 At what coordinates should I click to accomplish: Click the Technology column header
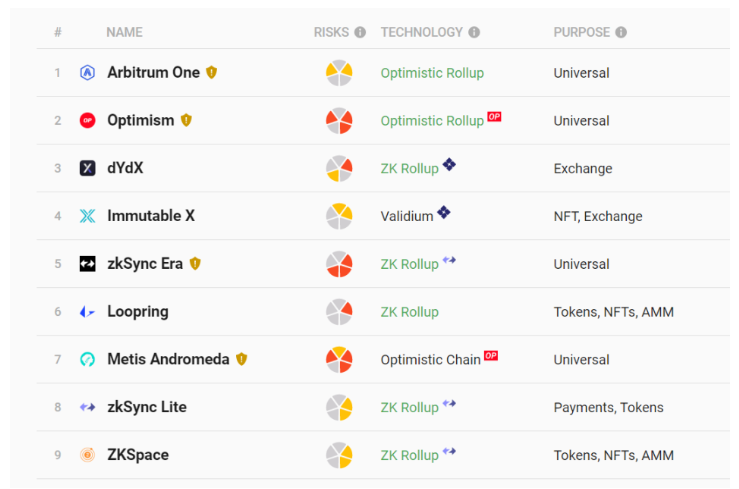tap(422, 32)
